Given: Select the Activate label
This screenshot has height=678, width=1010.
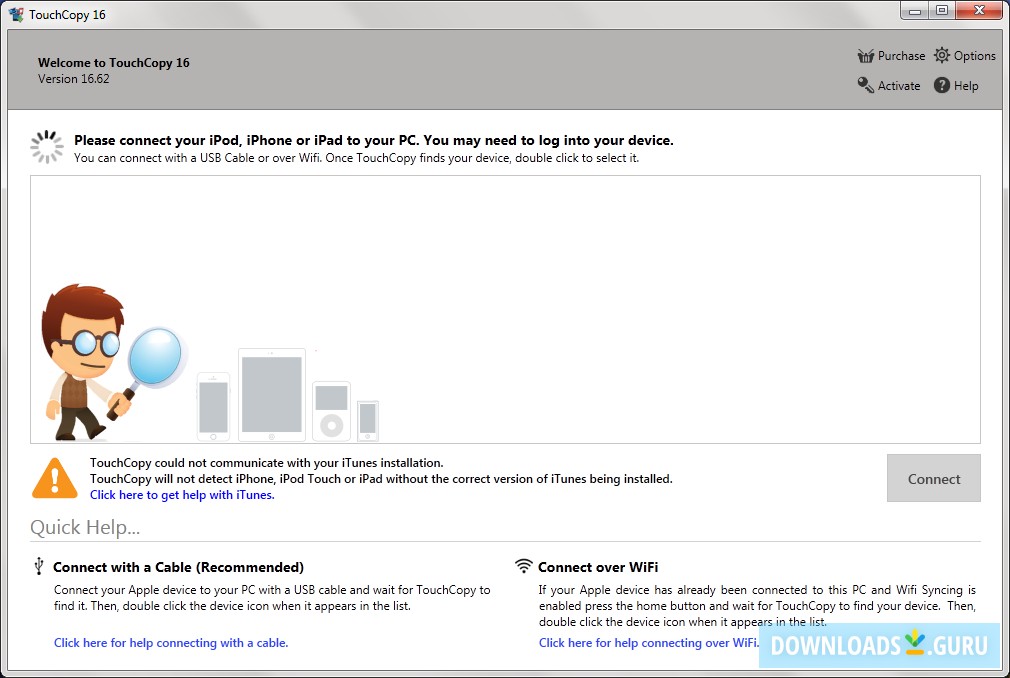Looking at the screenshot, I should (899, 86).
